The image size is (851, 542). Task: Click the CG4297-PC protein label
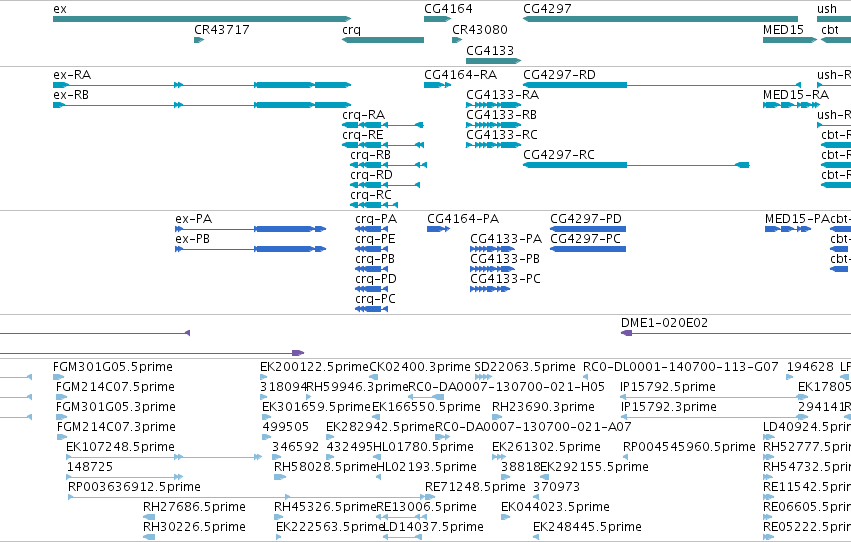[x=586, y=239]
